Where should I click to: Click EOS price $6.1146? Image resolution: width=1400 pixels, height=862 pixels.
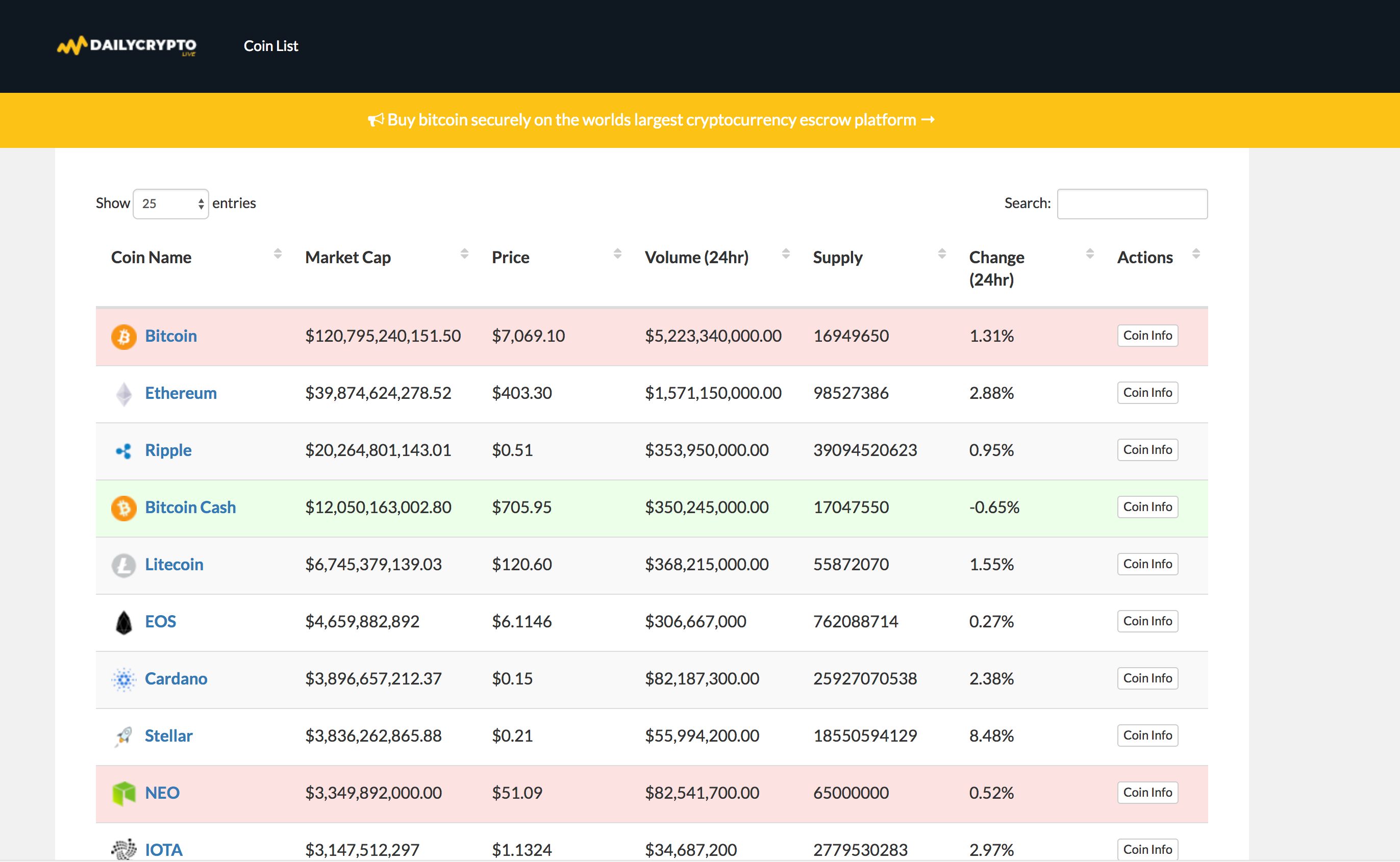(522, 621)
